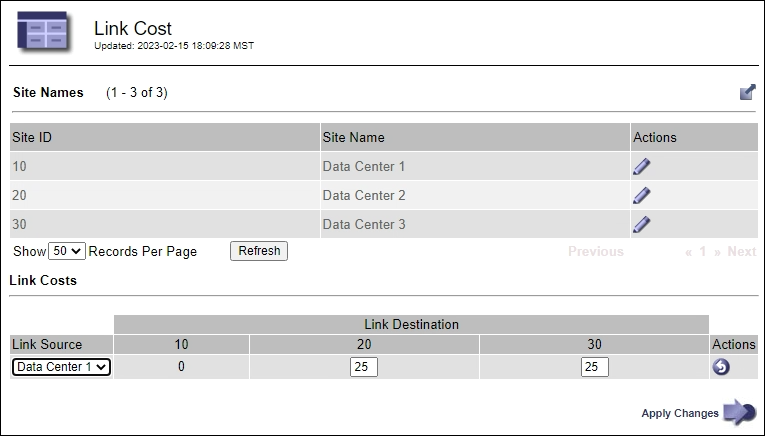Click the Site Name column header
The height and width of the screenshot is (436, 765).
point(353,137)
